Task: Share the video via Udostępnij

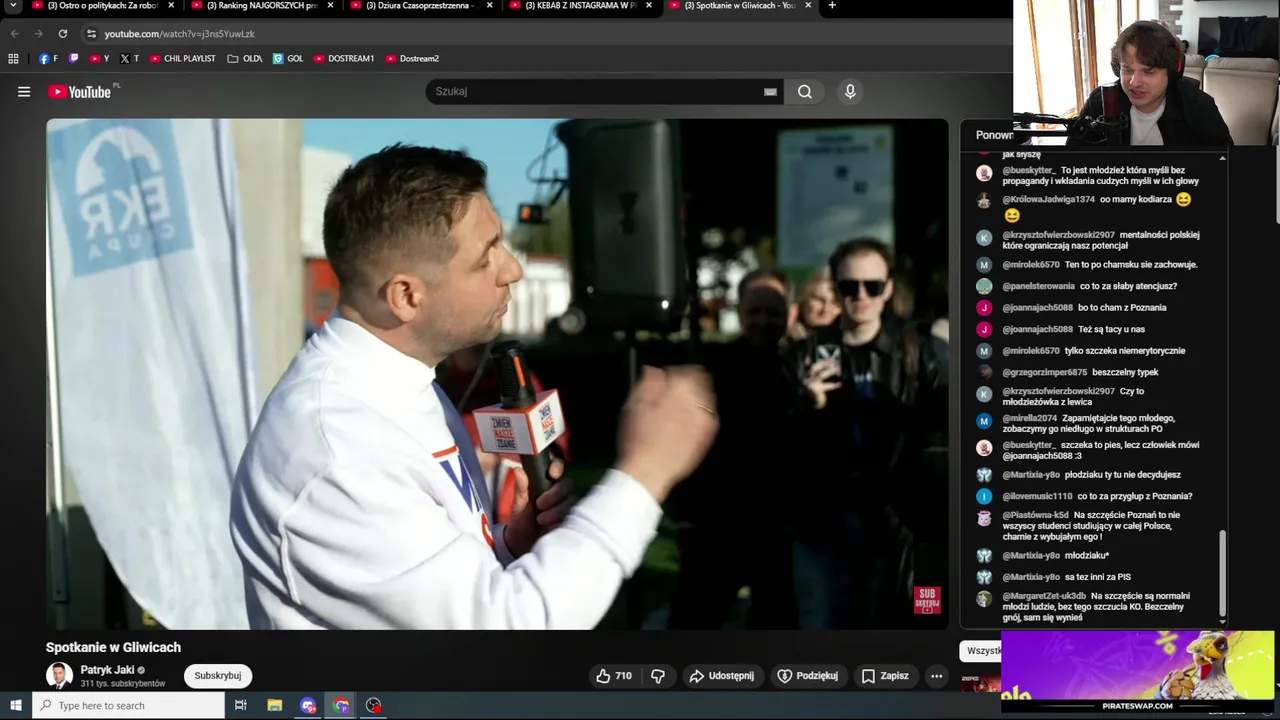Action: coord(721,676)
